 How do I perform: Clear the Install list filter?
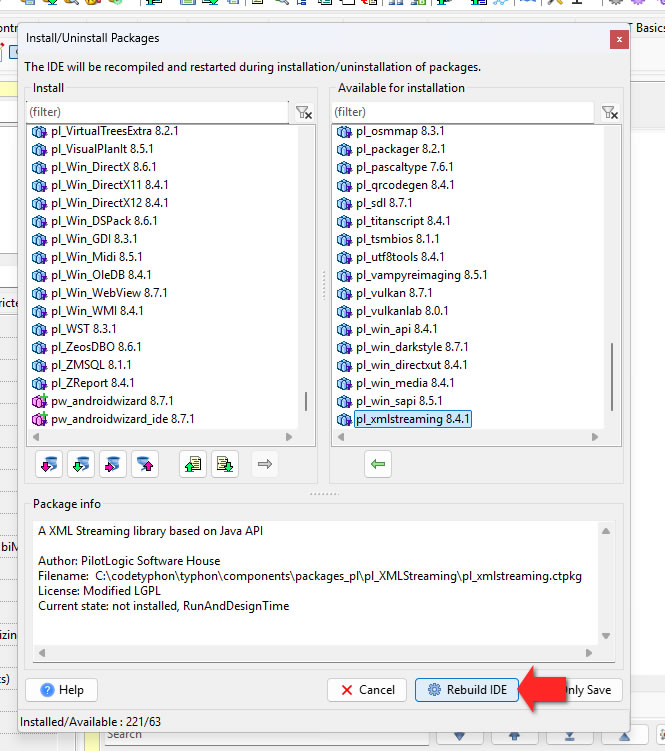click(304, 113)
